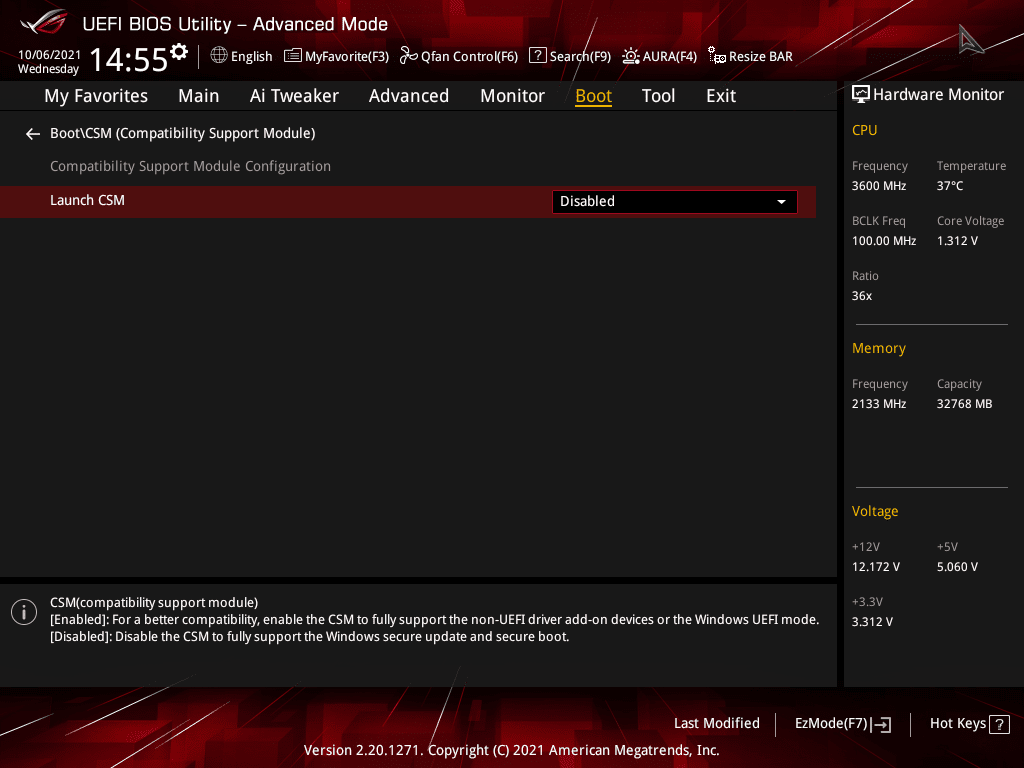Click the info icon beside CSM description

pyautogui.click(x=24, y=612)
